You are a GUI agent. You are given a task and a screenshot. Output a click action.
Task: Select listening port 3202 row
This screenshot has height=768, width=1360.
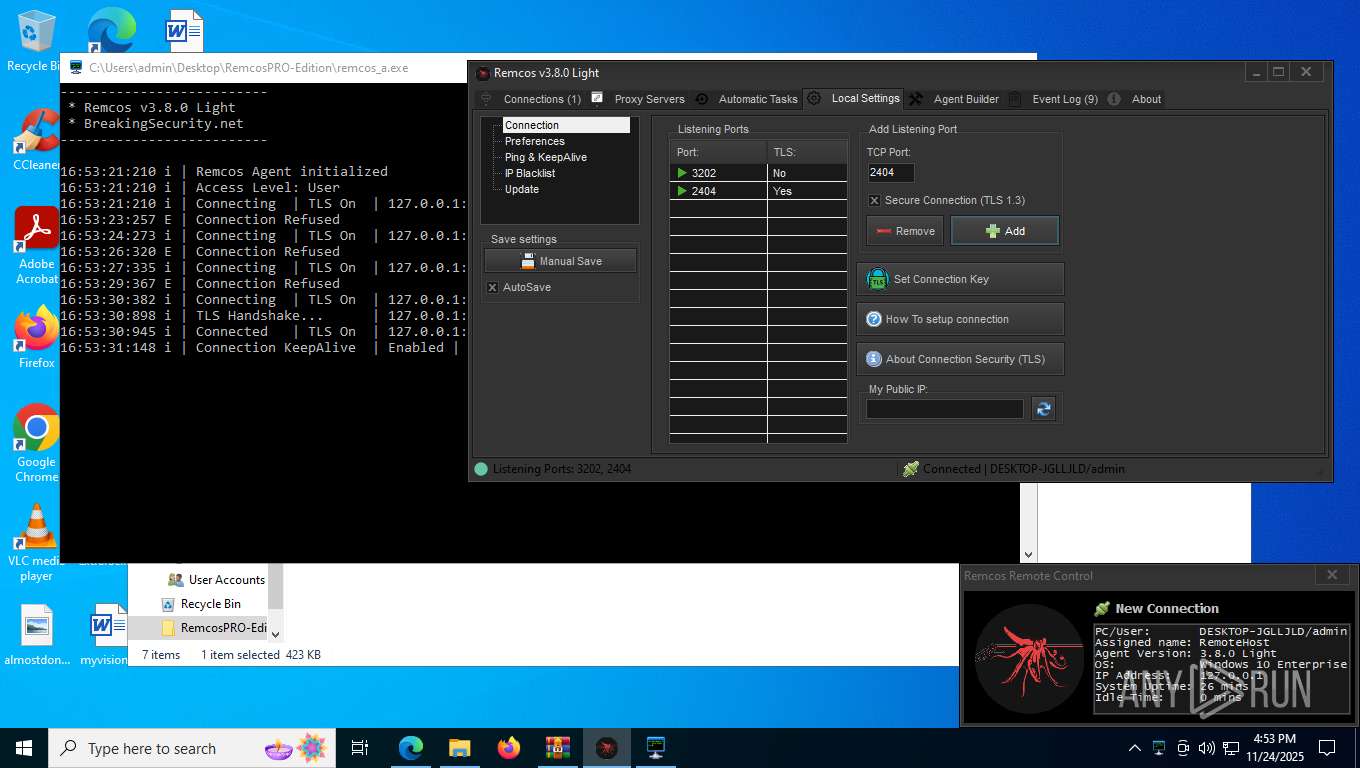coord(758,173)
